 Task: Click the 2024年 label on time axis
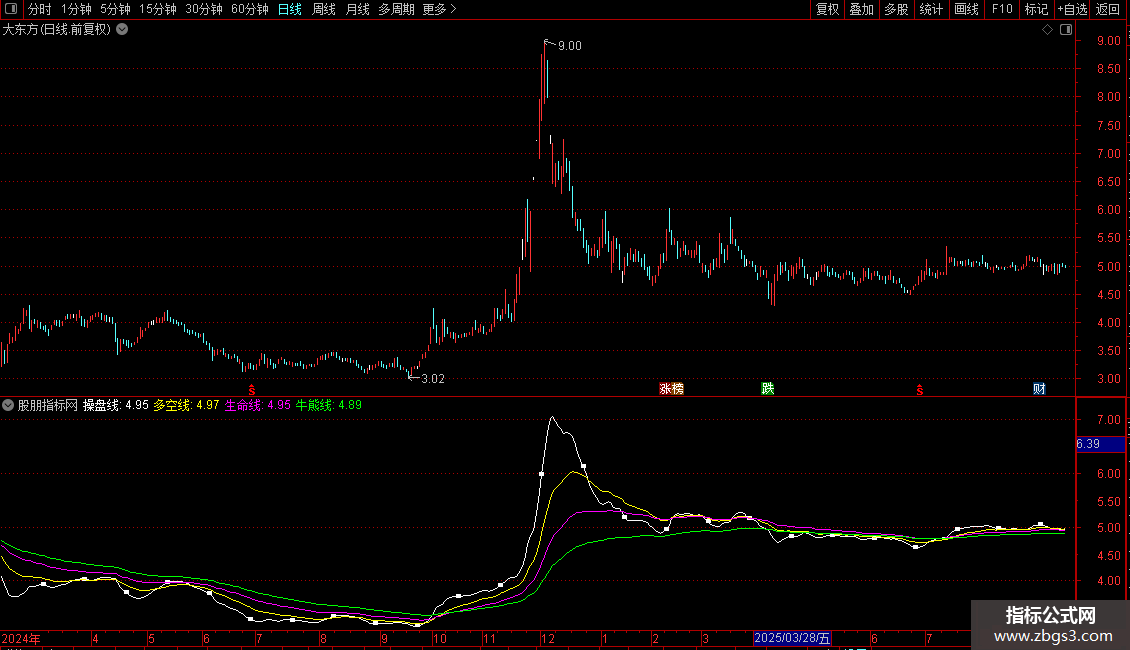[21, 639]
